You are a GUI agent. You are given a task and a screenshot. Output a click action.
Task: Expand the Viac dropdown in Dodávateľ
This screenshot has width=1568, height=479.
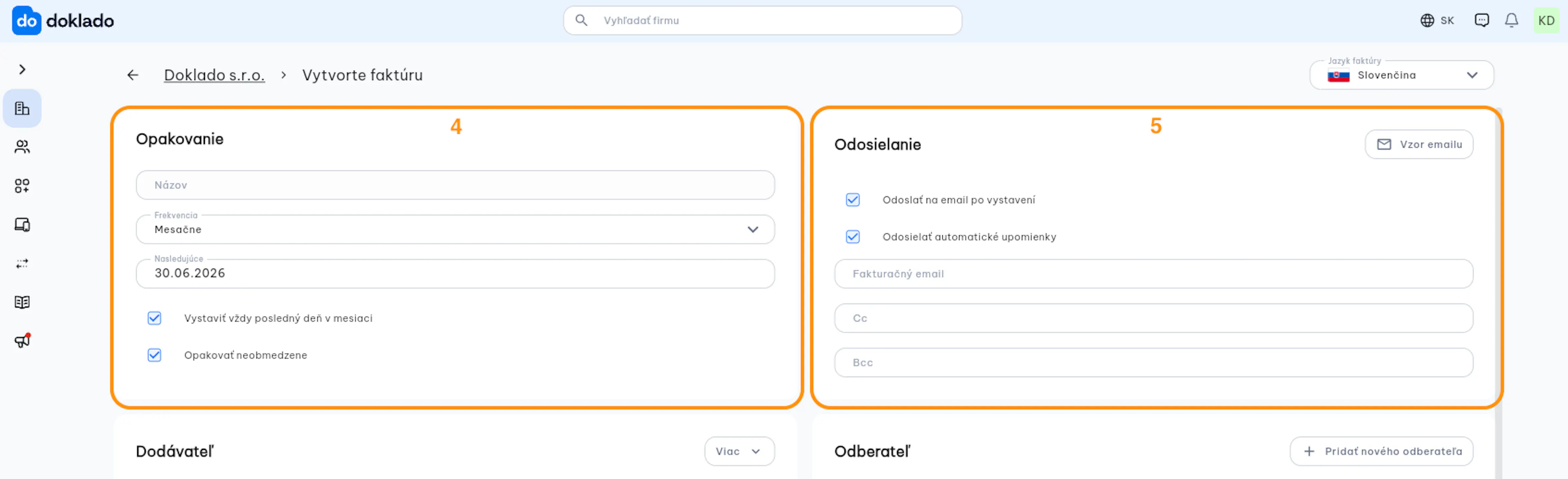click(739, 451)
